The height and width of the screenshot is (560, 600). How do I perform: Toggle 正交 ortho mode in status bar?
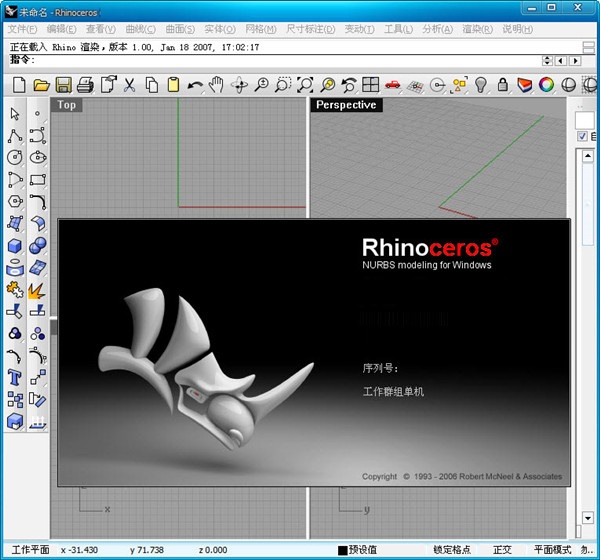click(x=502, y=549)
